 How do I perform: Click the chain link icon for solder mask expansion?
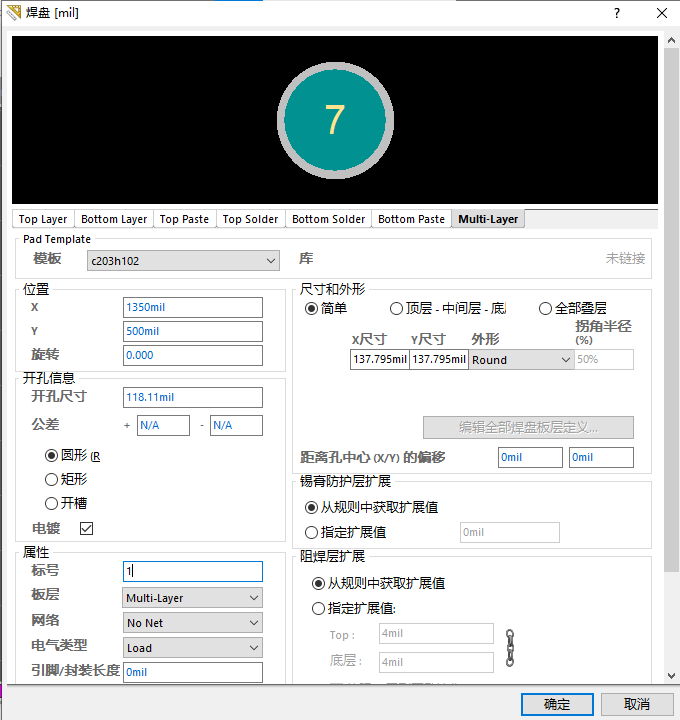tap(510, 648)
